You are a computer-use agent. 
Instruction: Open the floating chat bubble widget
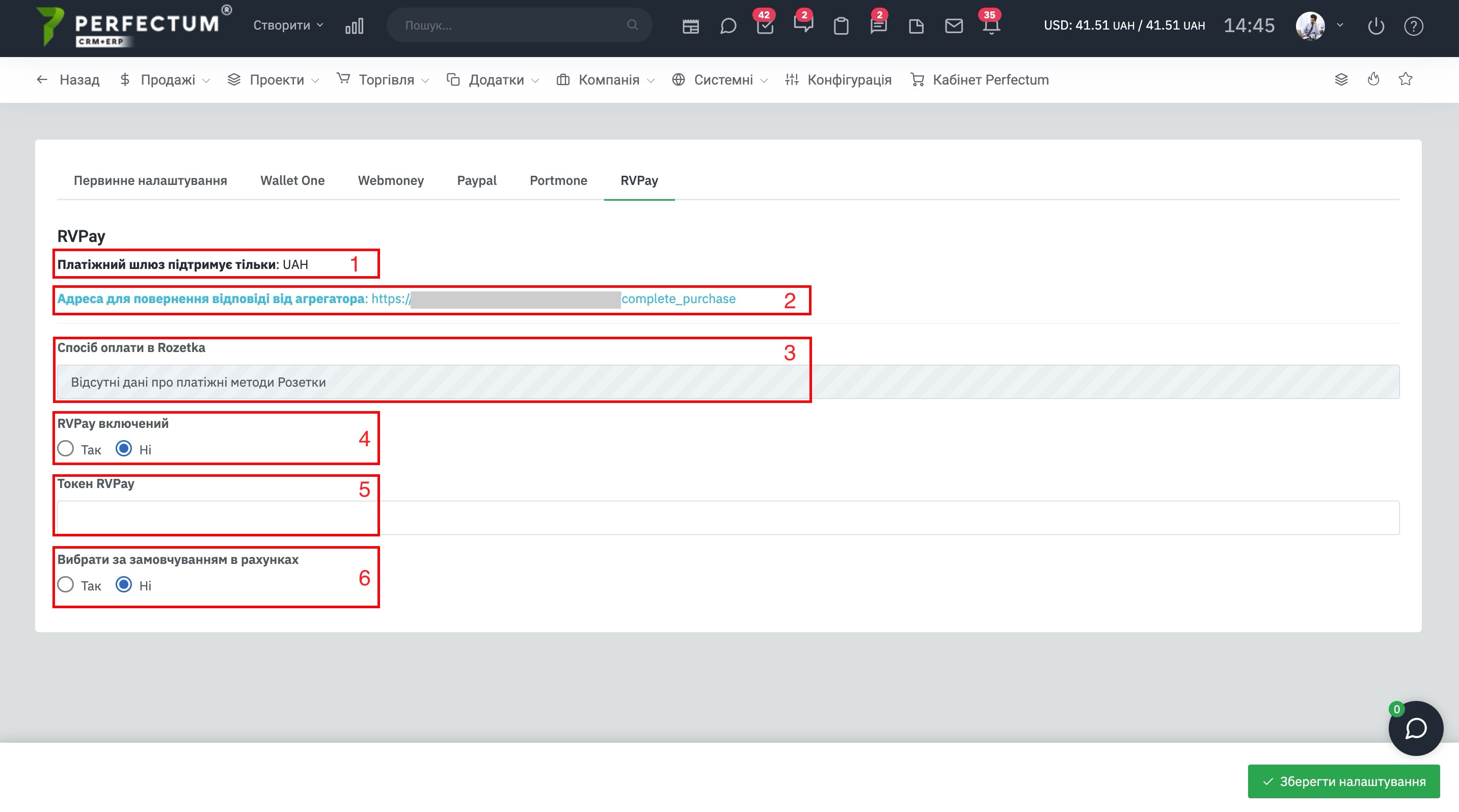(x=1415, y=728)
